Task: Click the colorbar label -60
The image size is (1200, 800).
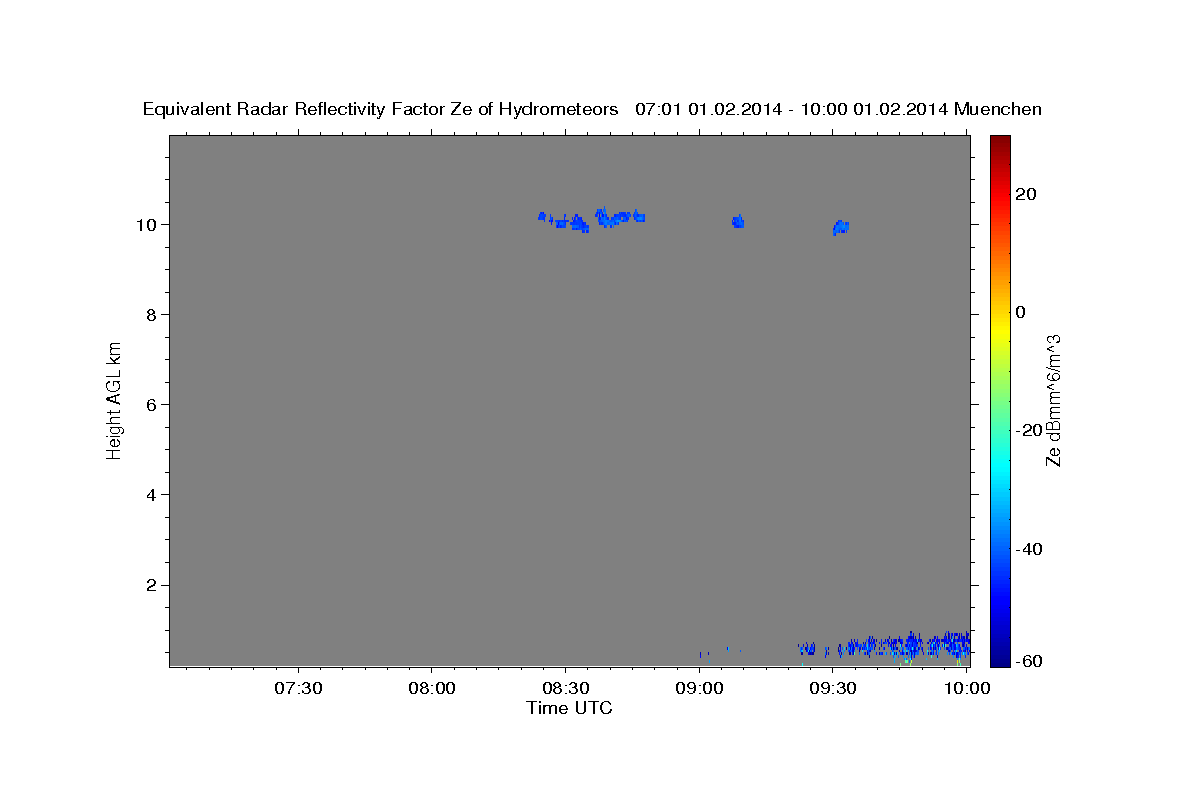Action: point(1027,660)
